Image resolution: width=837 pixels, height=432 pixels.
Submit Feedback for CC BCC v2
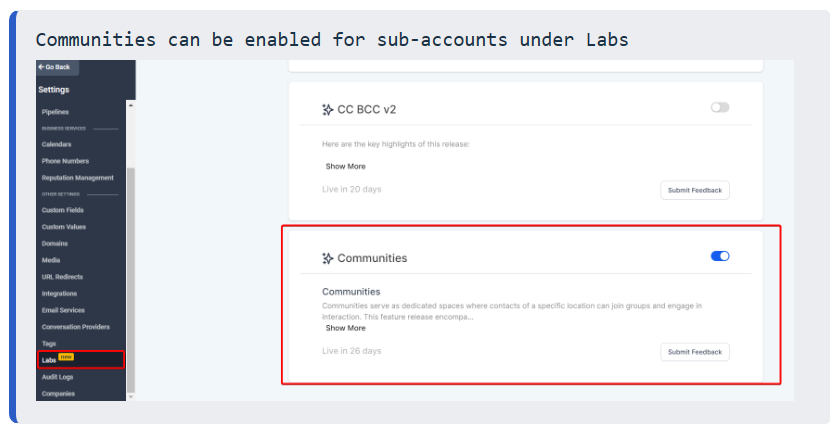tap(694, 191)
